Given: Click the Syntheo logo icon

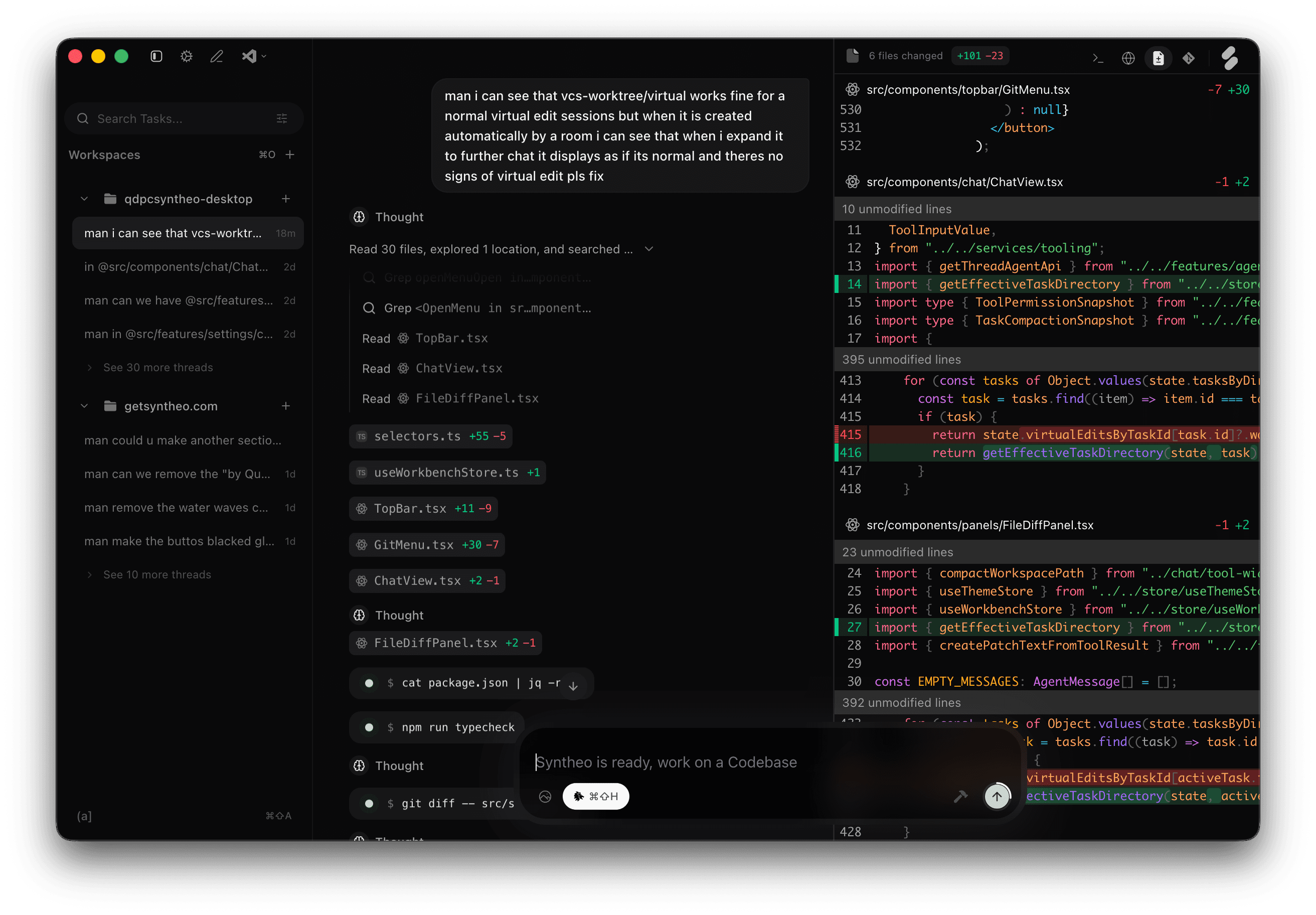Looking at the screenshot, I should [x=1230, y=58].
